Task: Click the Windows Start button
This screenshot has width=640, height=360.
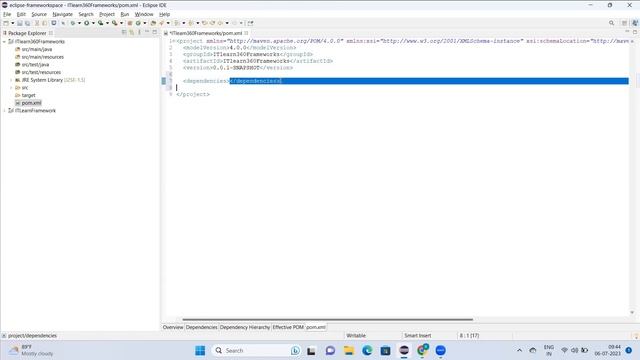Action: tap(200, 351)
